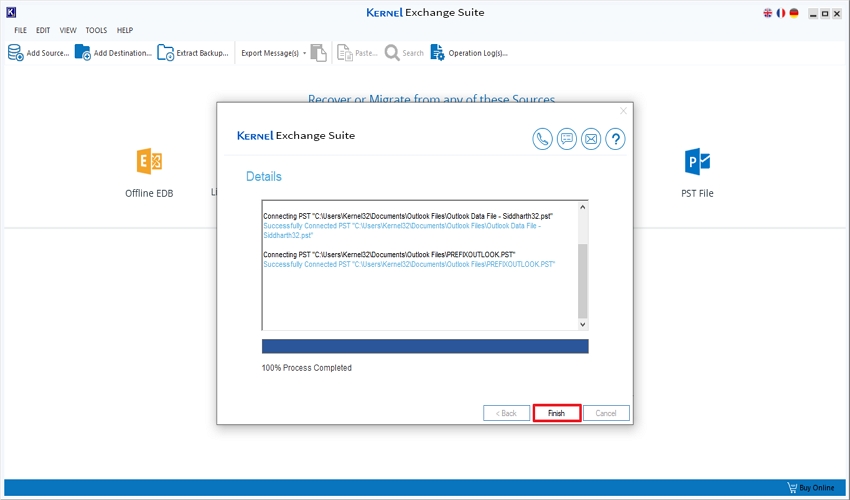Click the completed blue progress bar
The image size is (850, 500).
point(425,346)
